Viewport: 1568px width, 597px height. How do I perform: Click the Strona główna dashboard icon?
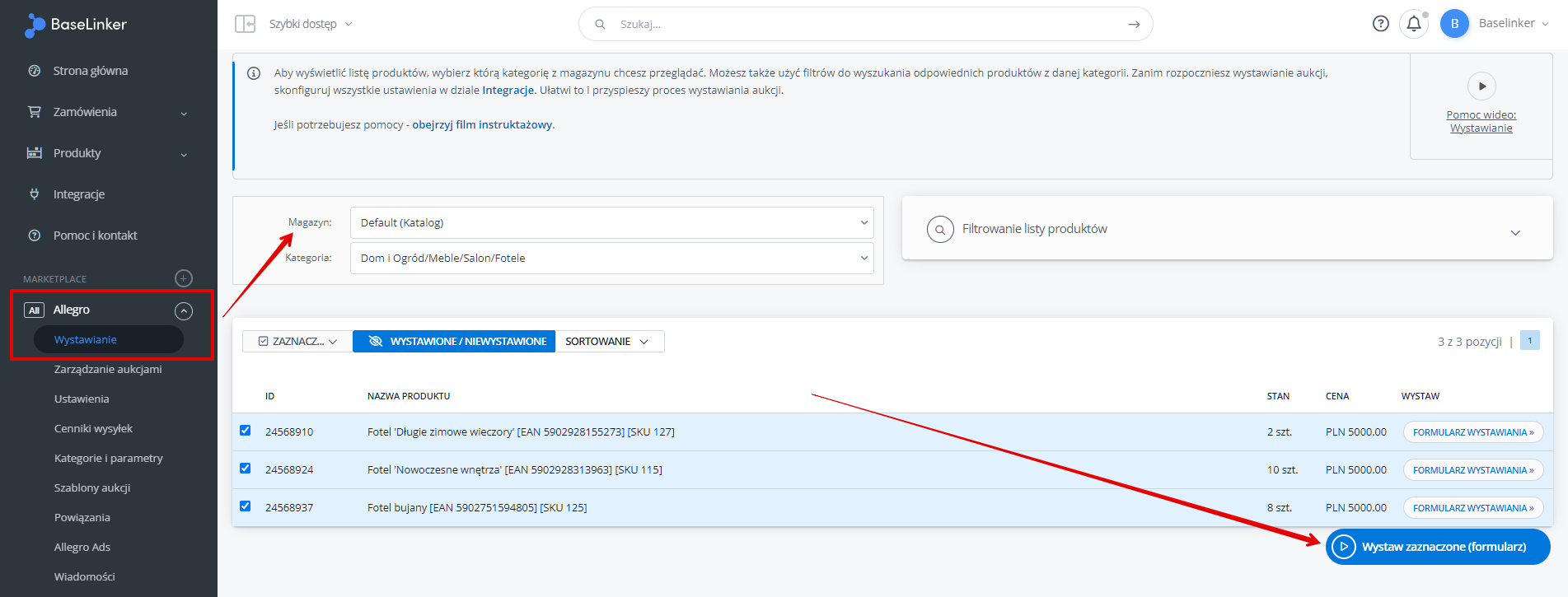(34, 71)
